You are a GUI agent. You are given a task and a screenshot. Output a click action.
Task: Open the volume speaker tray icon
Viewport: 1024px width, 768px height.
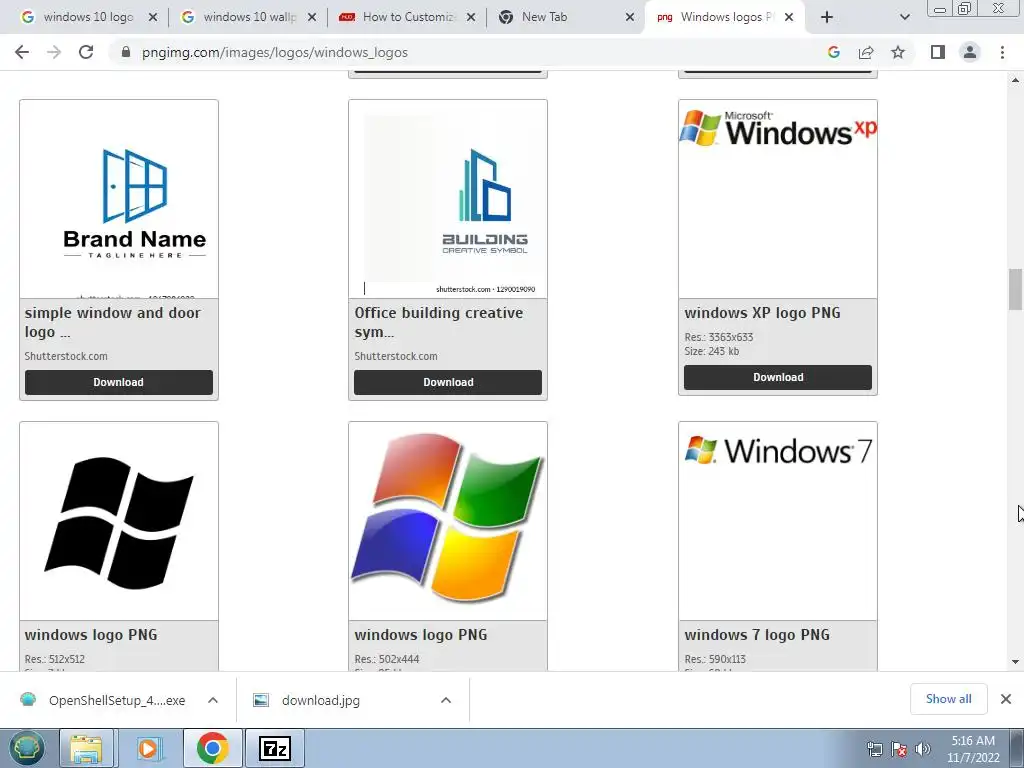click(923, 749)
